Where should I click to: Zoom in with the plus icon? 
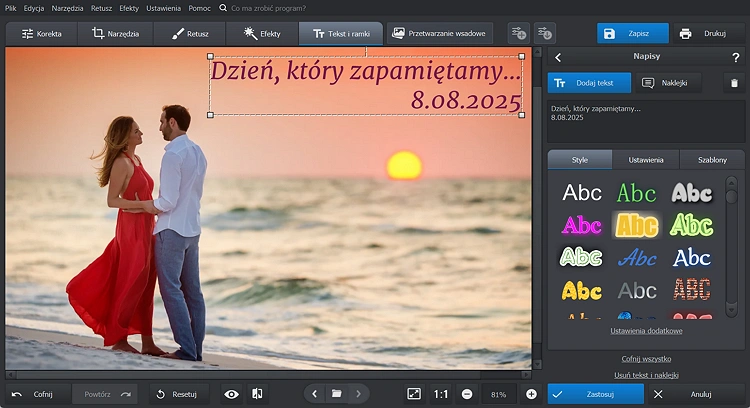pyautogui.click(x=531, y=394)
